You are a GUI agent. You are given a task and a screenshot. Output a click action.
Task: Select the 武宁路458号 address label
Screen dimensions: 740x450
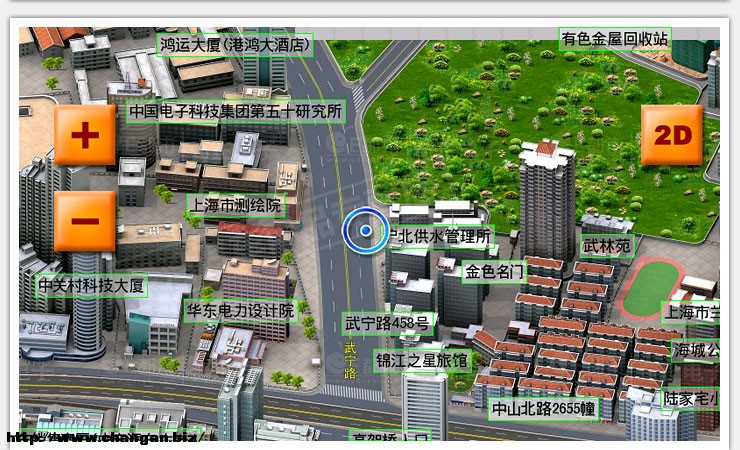[x=387, y=323]
